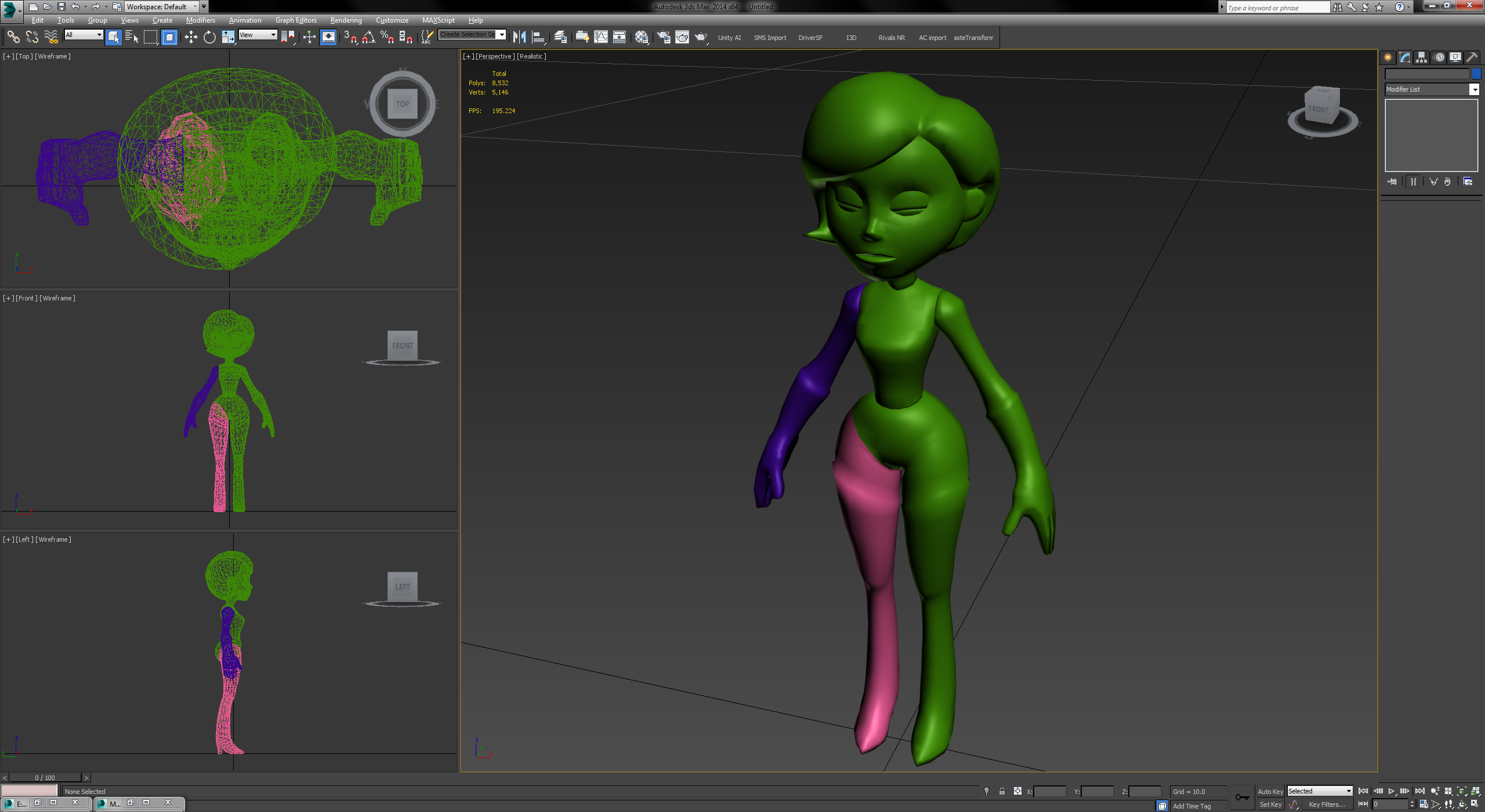Toggle Auto Key animation mode
Screen dimensions: 1485x812
tap(1270, 791)
